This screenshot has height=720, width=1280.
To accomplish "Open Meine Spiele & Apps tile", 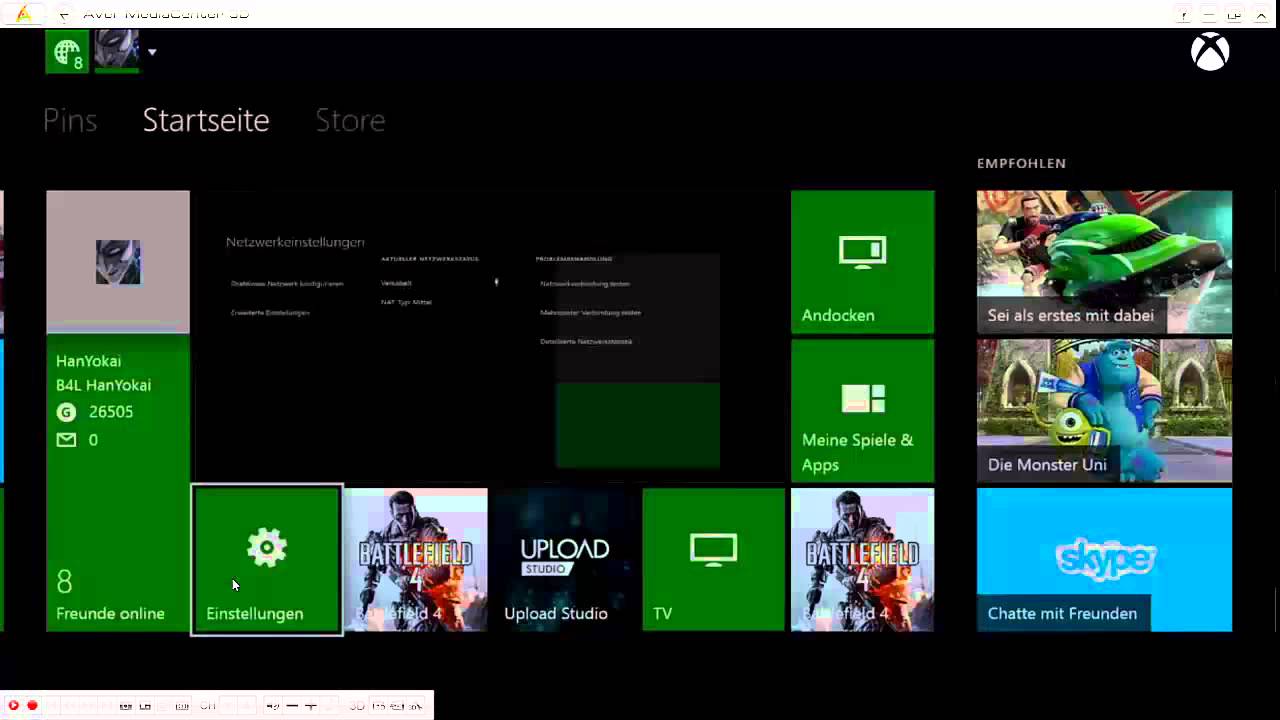I will click(x=862, y=411).
